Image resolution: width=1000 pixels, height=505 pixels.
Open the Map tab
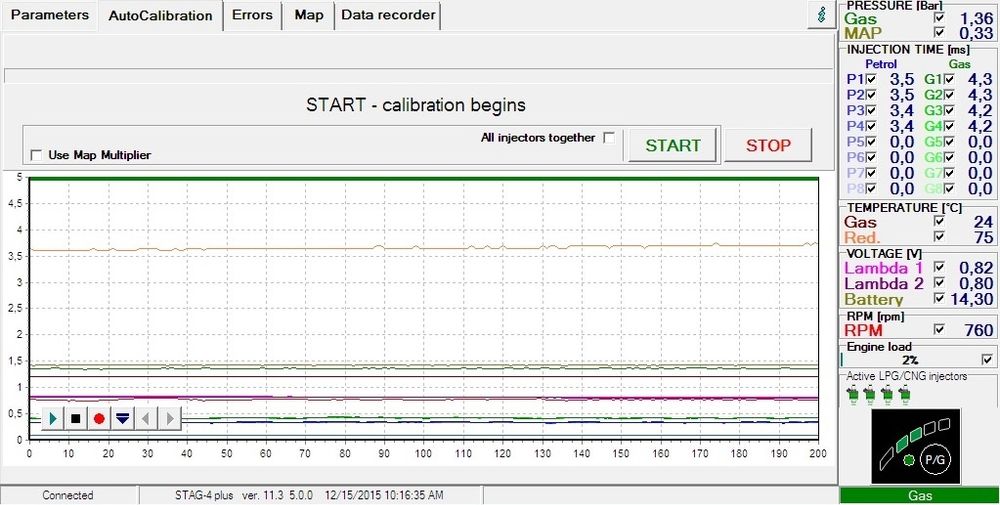(x=309, y=15)
